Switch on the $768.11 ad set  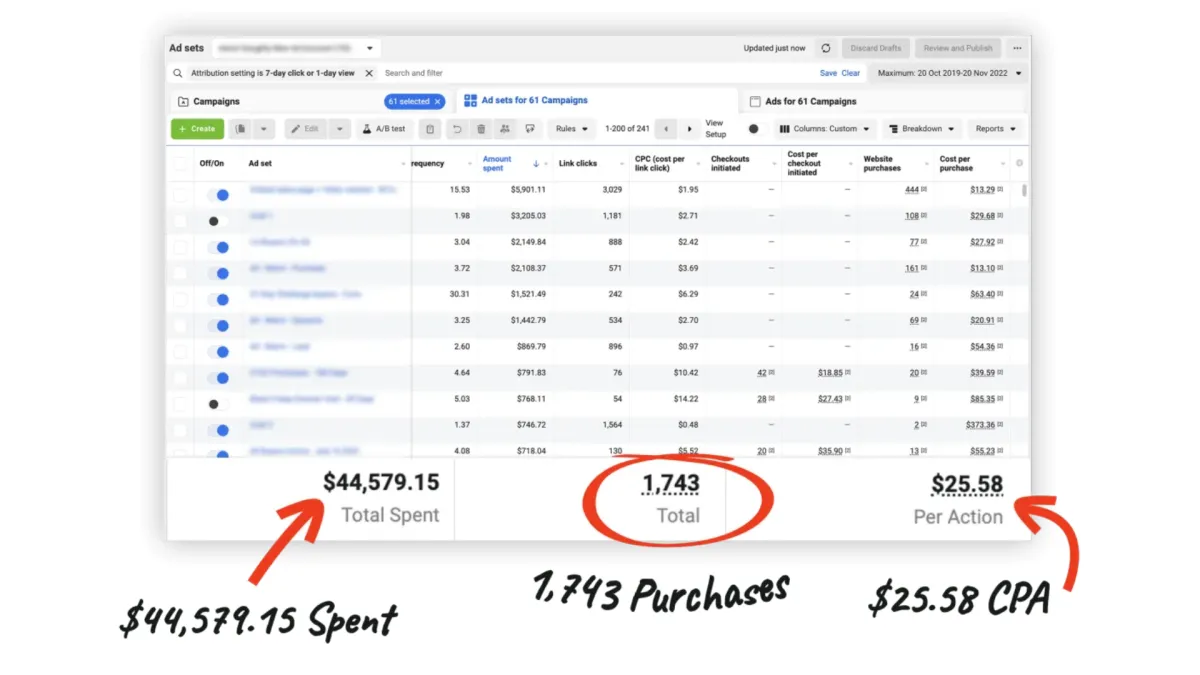(218, 404)
